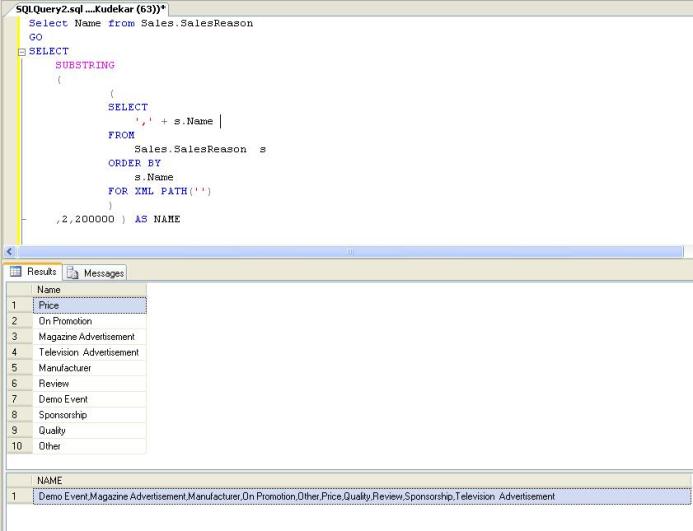Viewport: 693px width, 531px height.
Task: Click the grid icon on the Results tab
Action: click(x=17, y=272)
